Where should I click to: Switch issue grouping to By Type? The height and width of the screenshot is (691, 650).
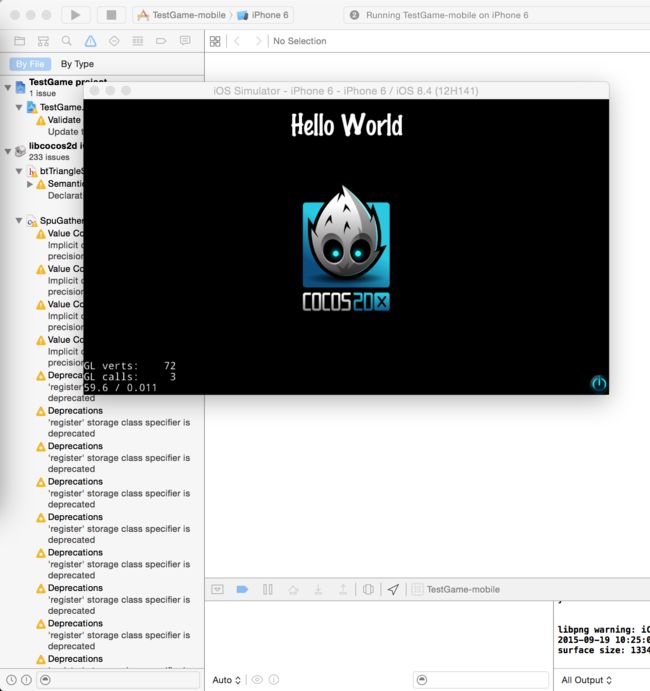point(77,64)
